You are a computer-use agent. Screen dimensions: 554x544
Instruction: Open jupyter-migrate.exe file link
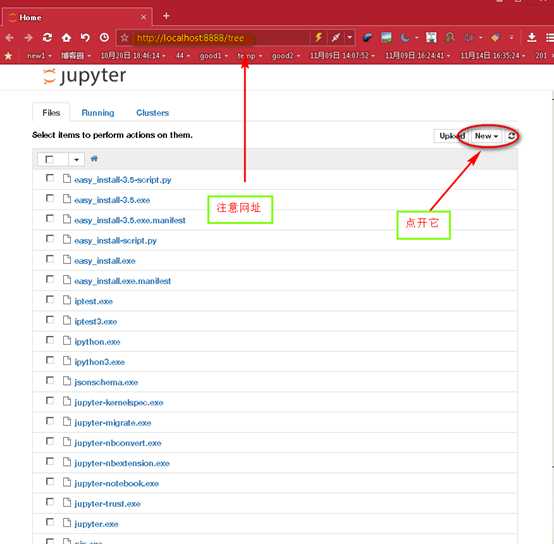[113, 423]
